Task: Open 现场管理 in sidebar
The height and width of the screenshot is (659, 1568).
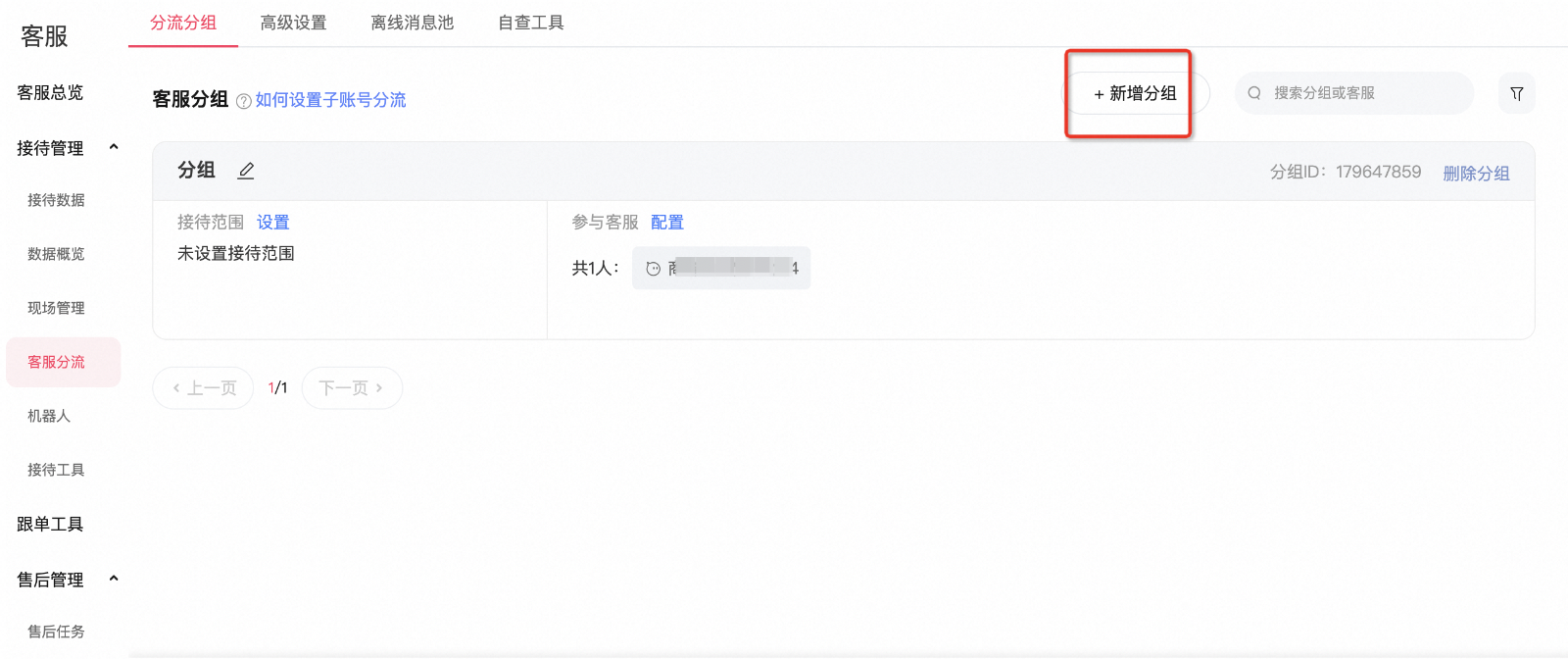Action: pos(56,308)
